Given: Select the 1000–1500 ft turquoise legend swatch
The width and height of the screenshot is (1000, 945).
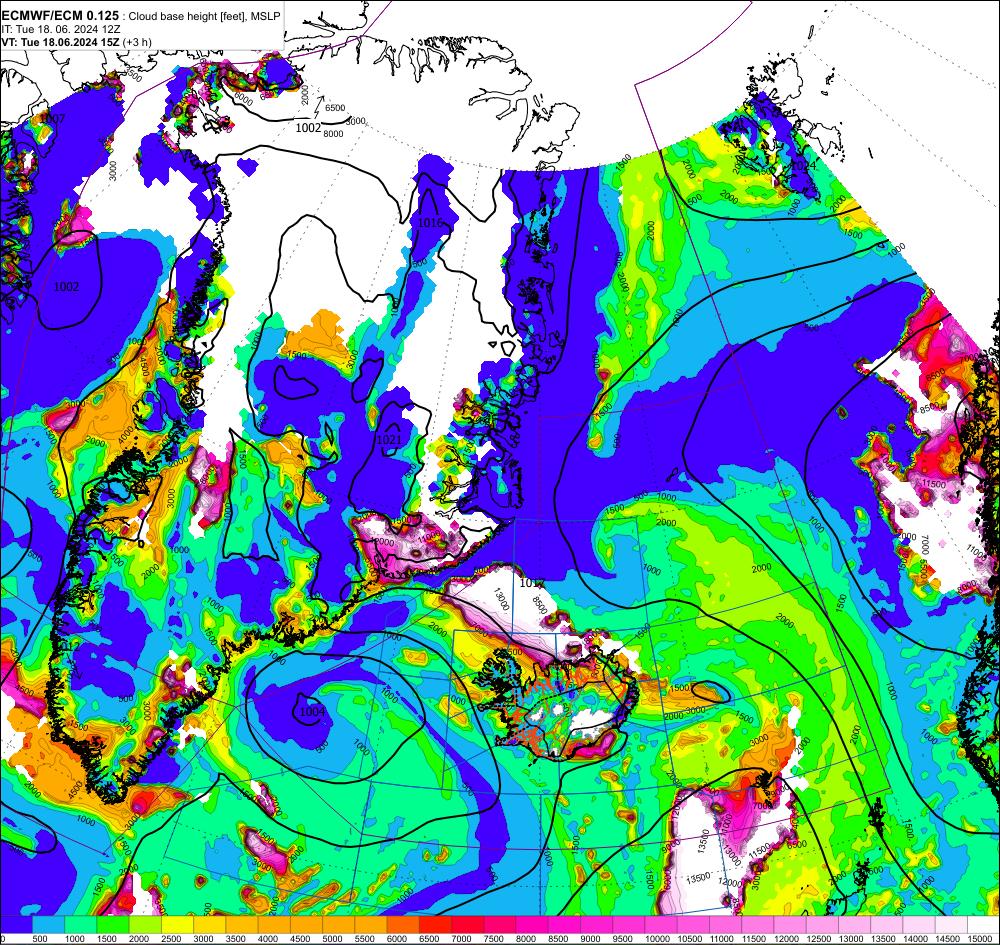Looking at the screenshot, I should [x=81, y=925].
